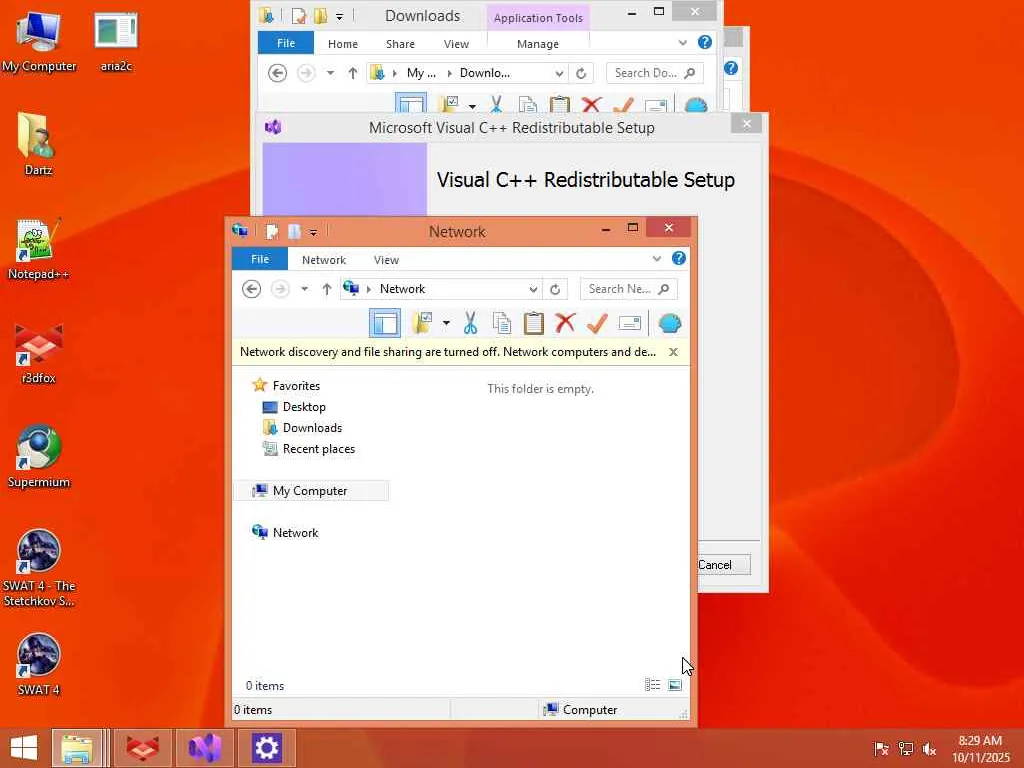Click the orange checkmark icon in Network toolbar
The image size is (1024, 768).
pyautogui.click(x=597, y=323)
